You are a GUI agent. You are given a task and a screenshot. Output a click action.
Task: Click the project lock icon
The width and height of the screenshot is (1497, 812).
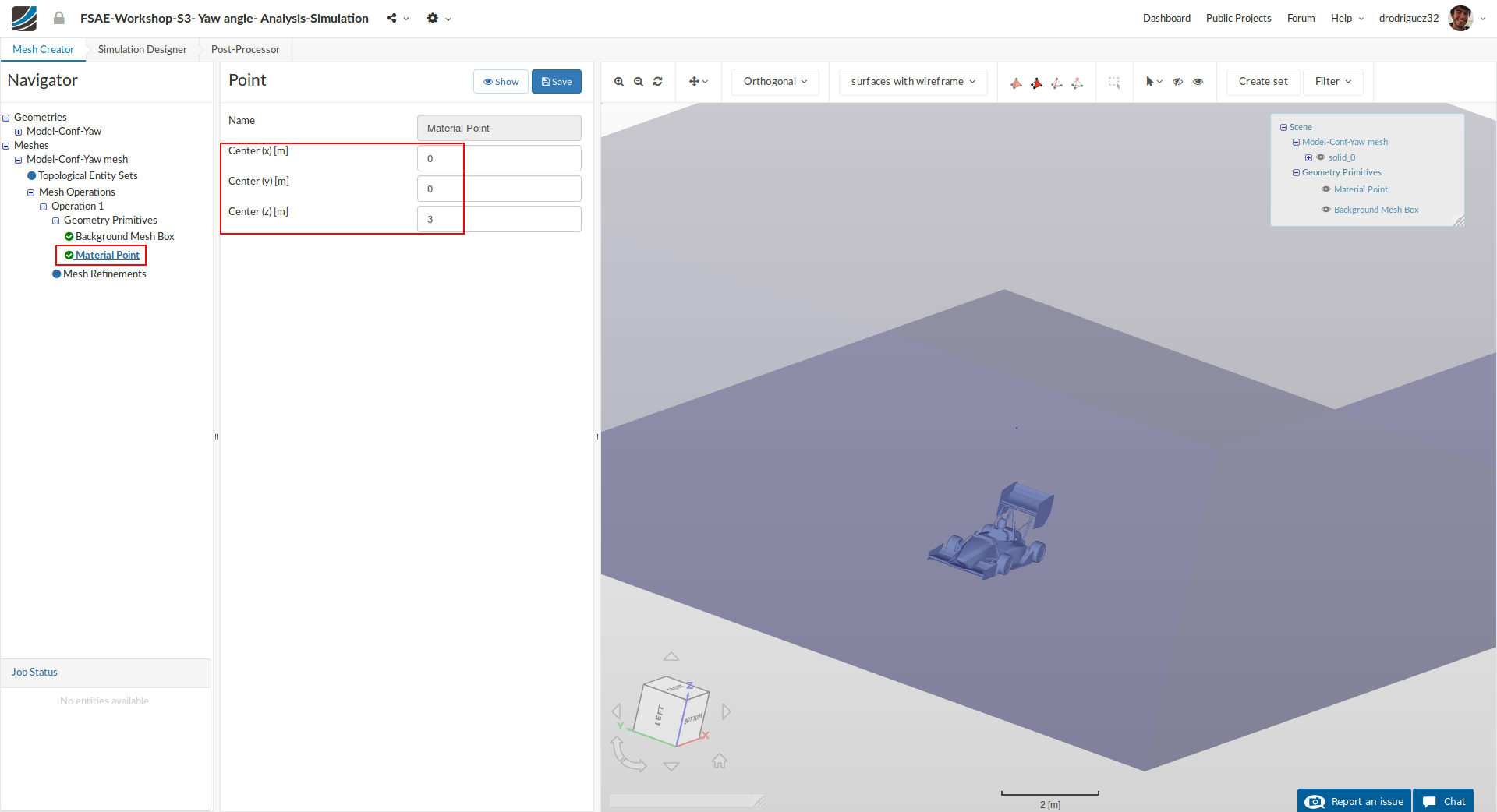tap(59, 18)
